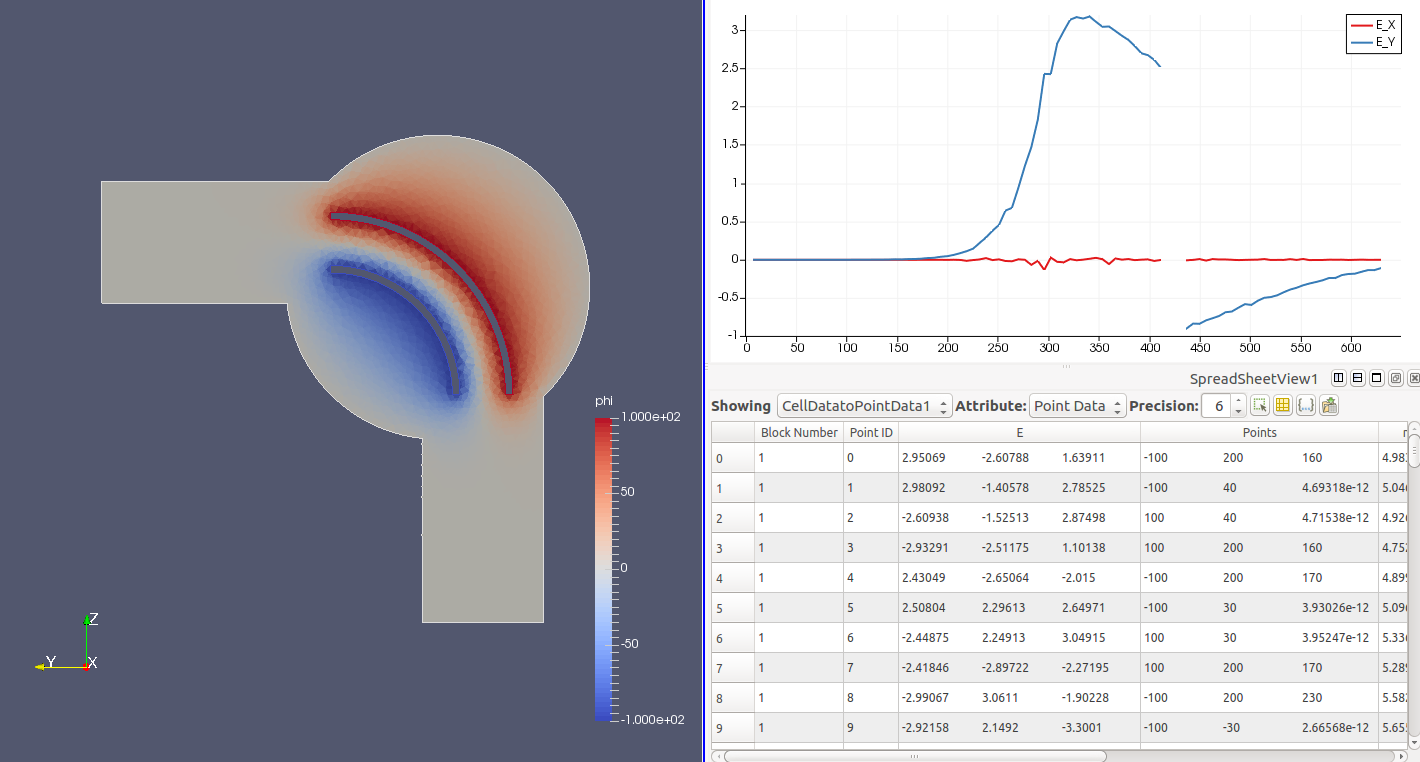Increase the Precision value by one
Screen dimensions: 1420x762
tap(1238, 400)
